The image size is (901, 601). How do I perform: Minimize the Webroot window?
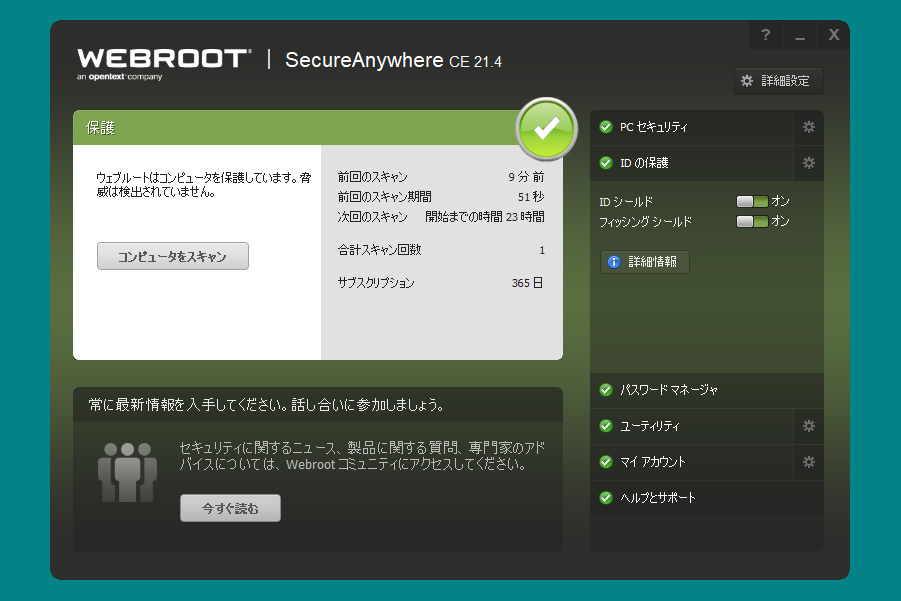coord(800,35)
